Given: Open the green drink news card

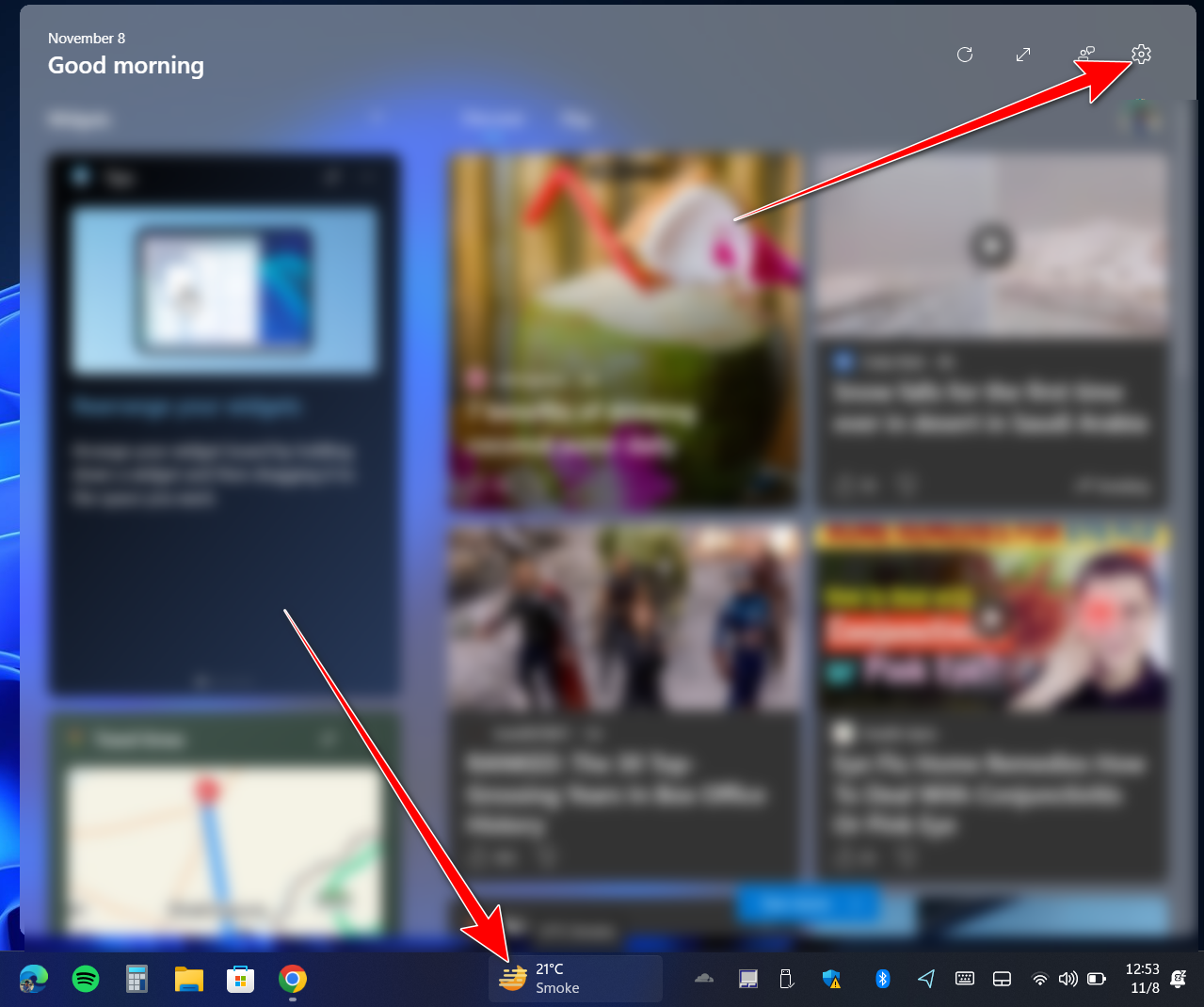Looking at the screenshot, I should 625,331.
